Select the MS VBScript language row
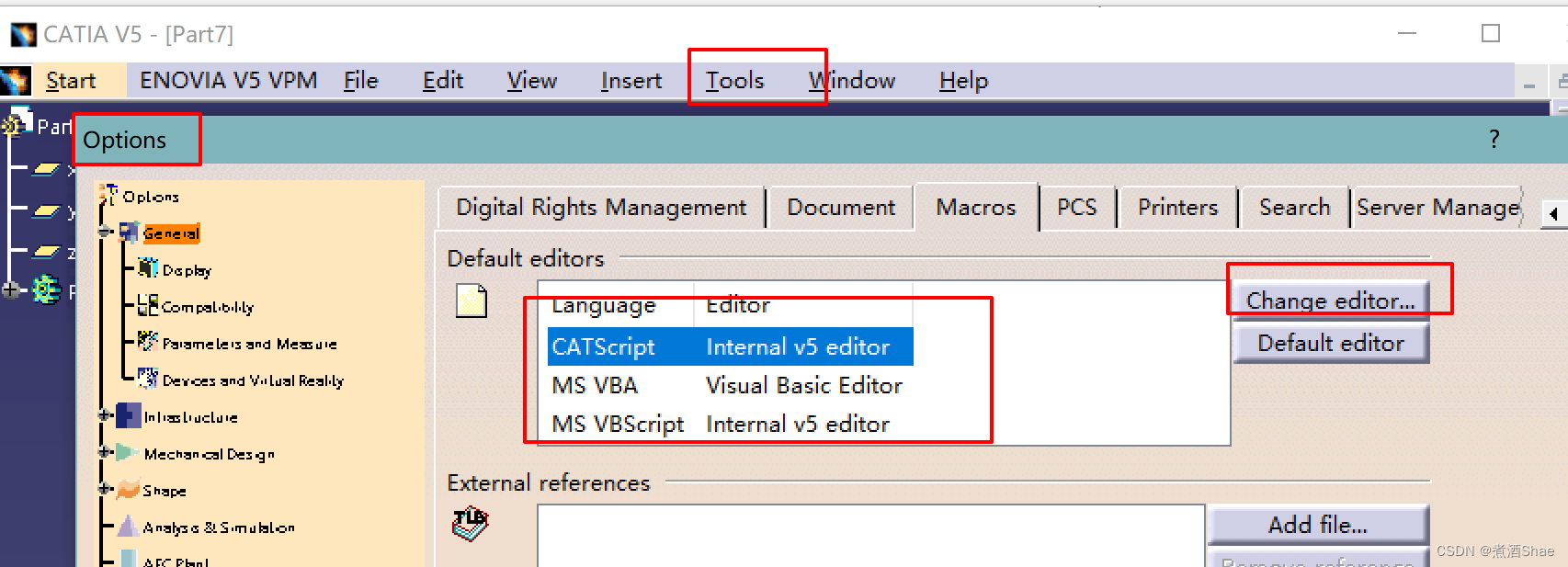Viewport: 1568px width, 567px height. point(731,424)
